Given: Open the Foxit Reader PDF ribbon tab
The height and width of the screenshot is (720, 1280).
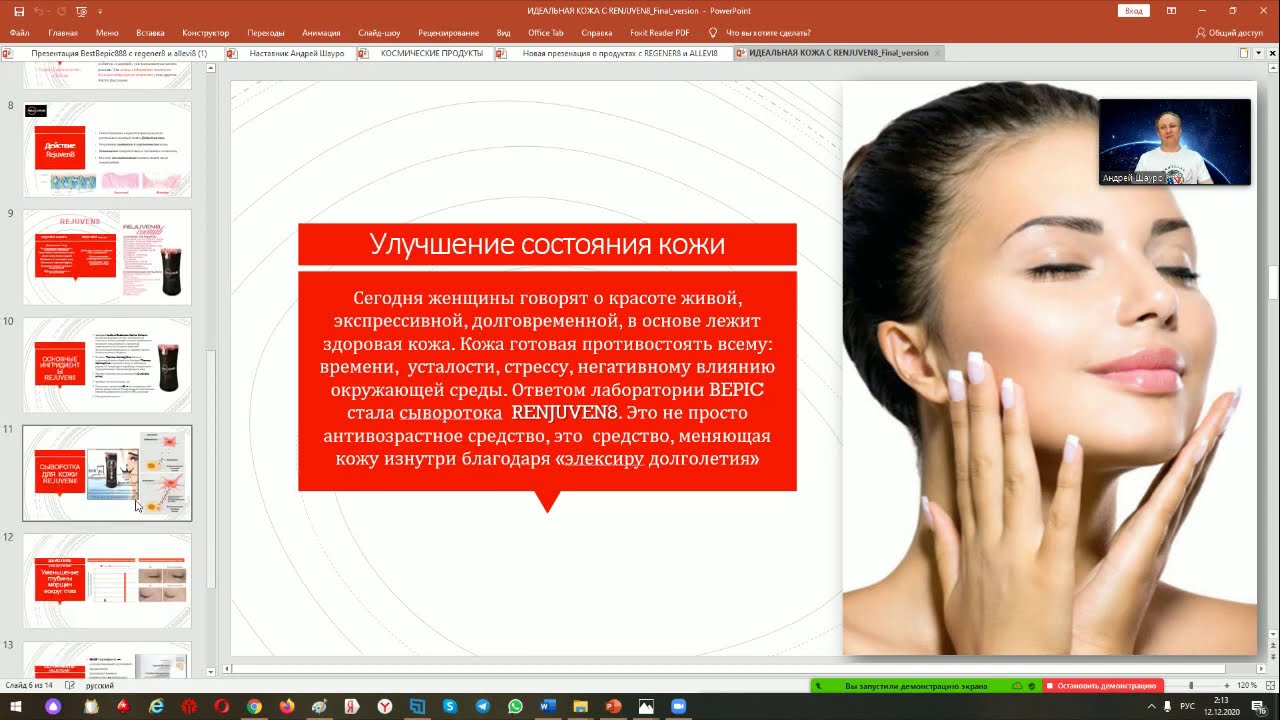Looking at the screenshot, I should [660, 33].
